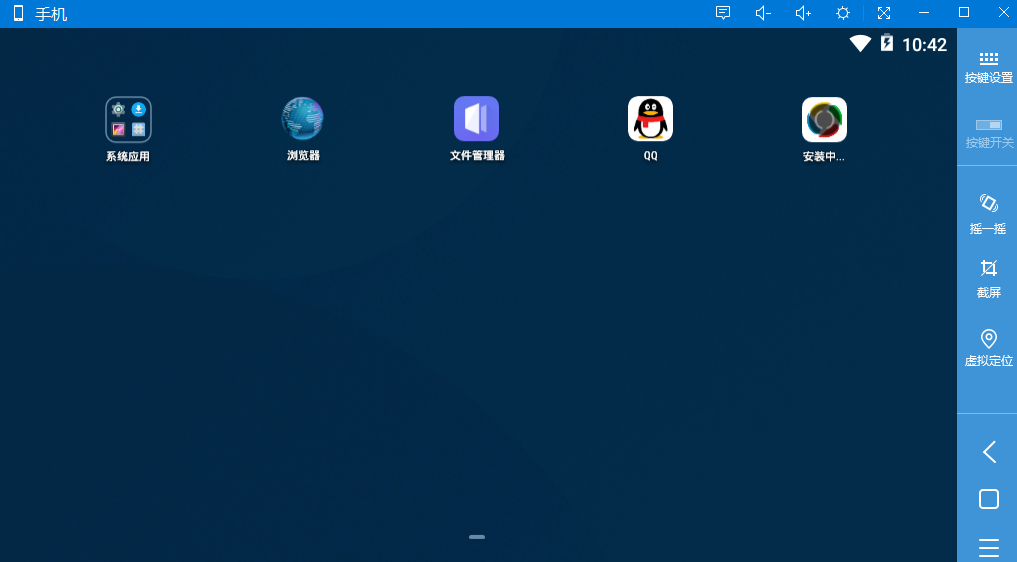
Task: Take a screenshot with 截屏
Action: click(988, 277)
